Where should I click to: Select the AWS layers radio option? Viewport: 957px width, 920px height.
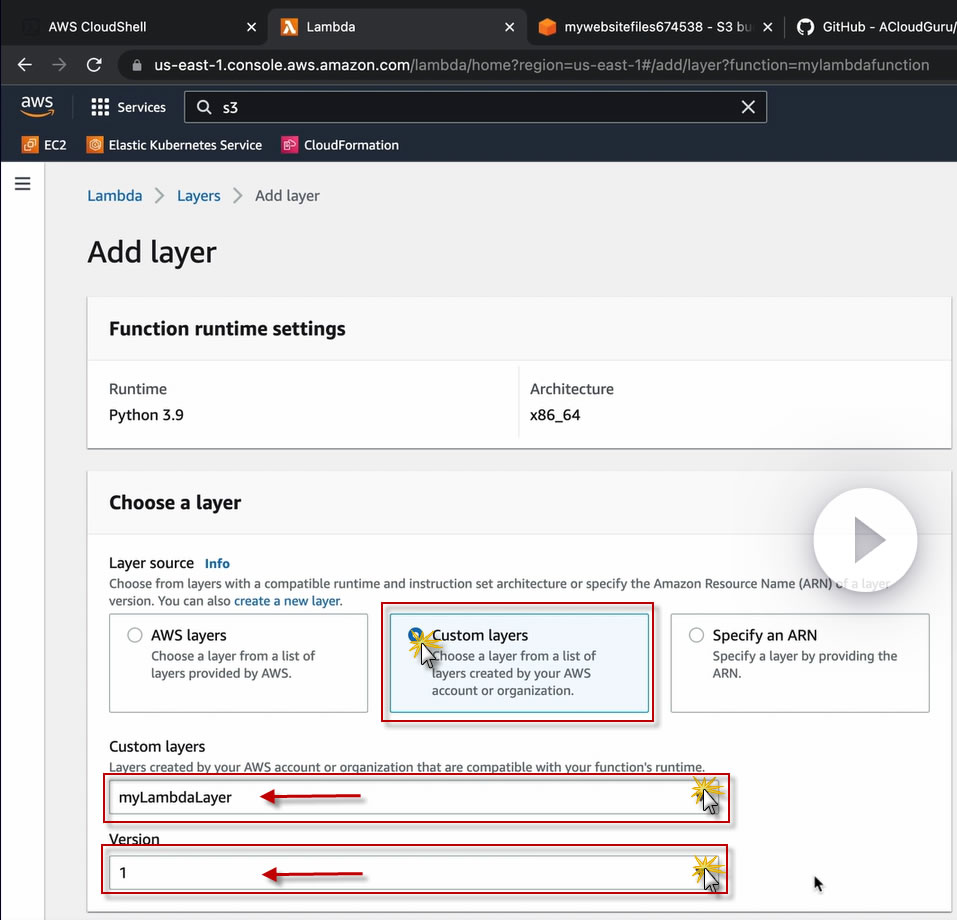[x=135, y=635]
